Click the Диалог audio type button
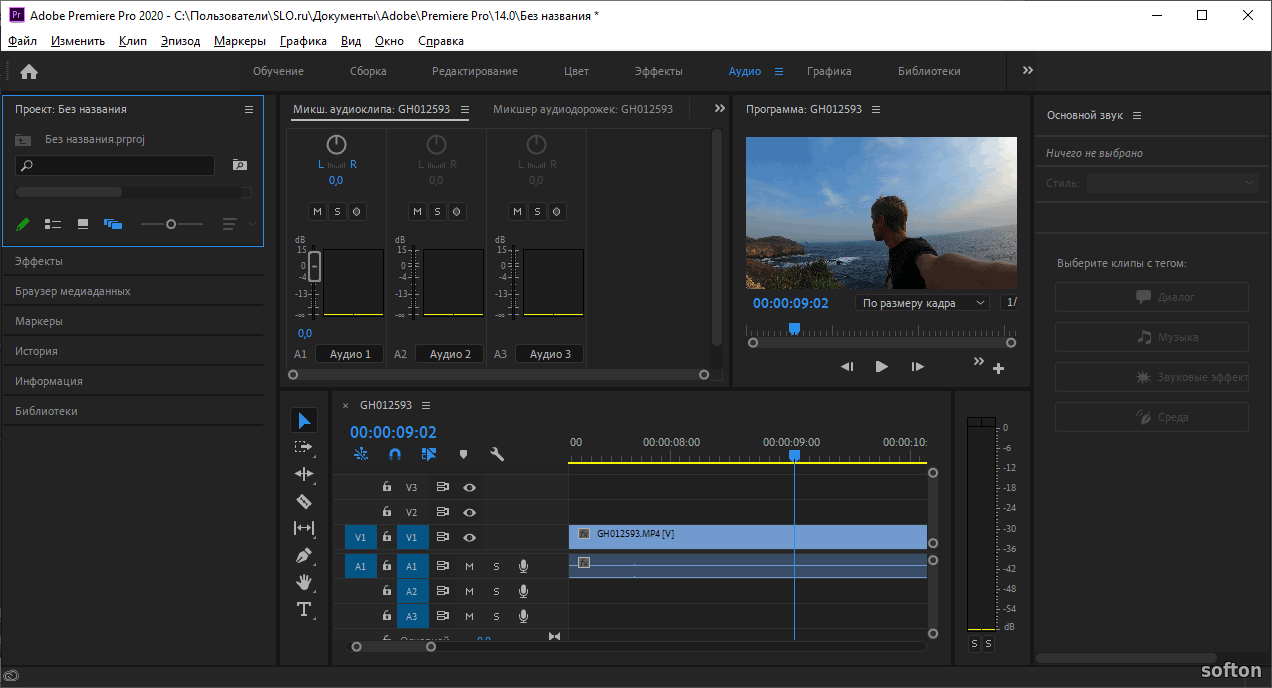1272x688 pixels. point(1152,297)
